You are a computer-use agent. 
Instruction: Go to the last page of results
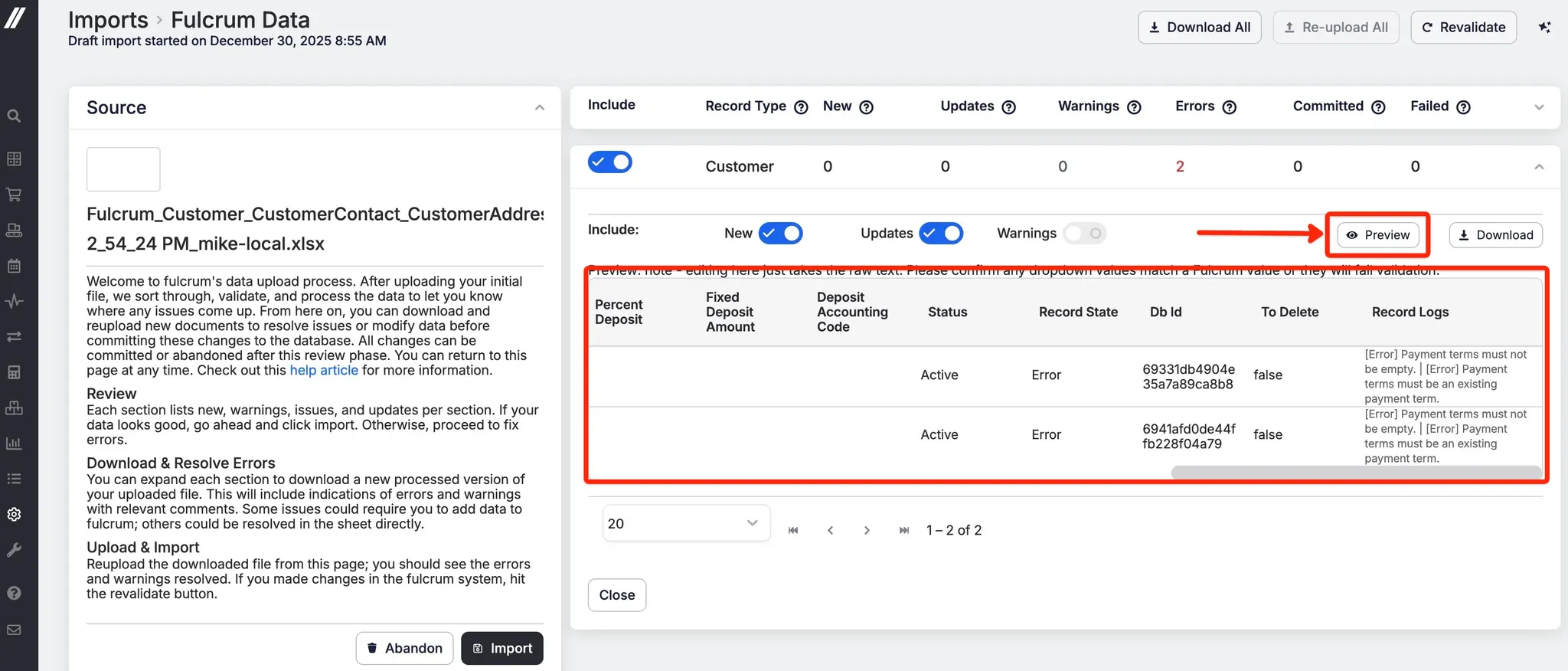(904, 530)
